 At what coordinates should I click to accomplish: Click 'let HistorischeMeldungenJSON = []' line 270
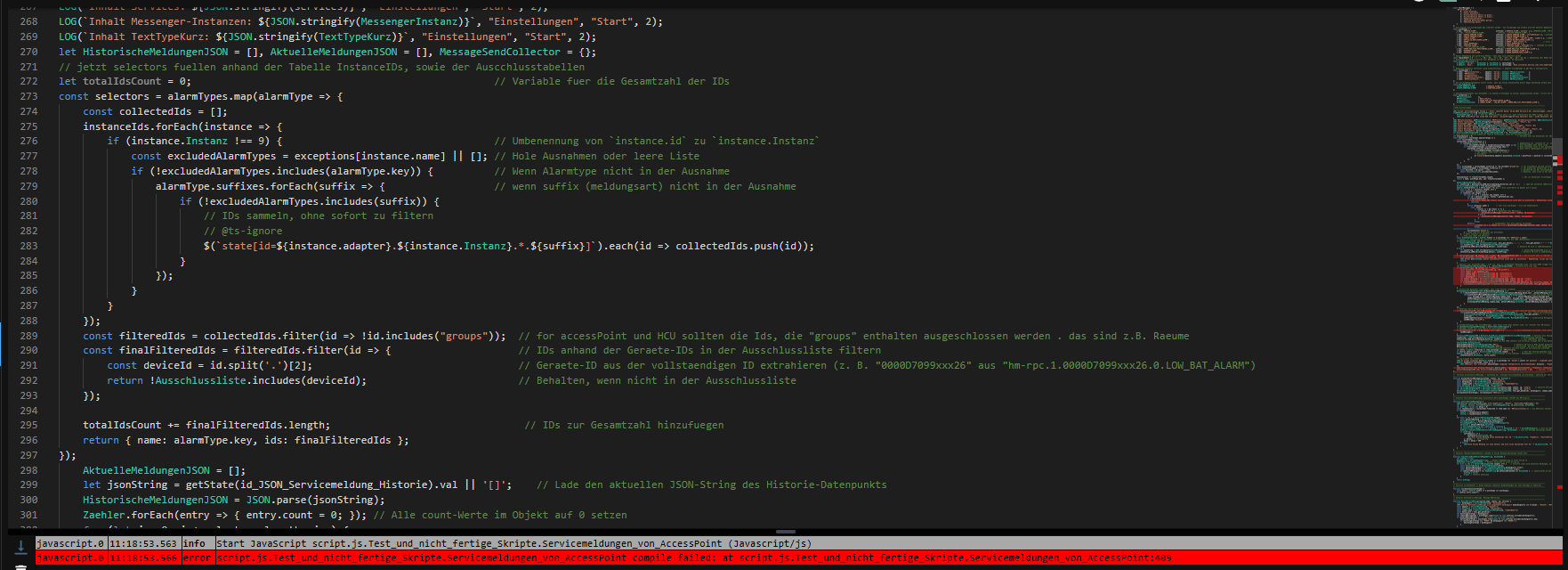[327, 52]
